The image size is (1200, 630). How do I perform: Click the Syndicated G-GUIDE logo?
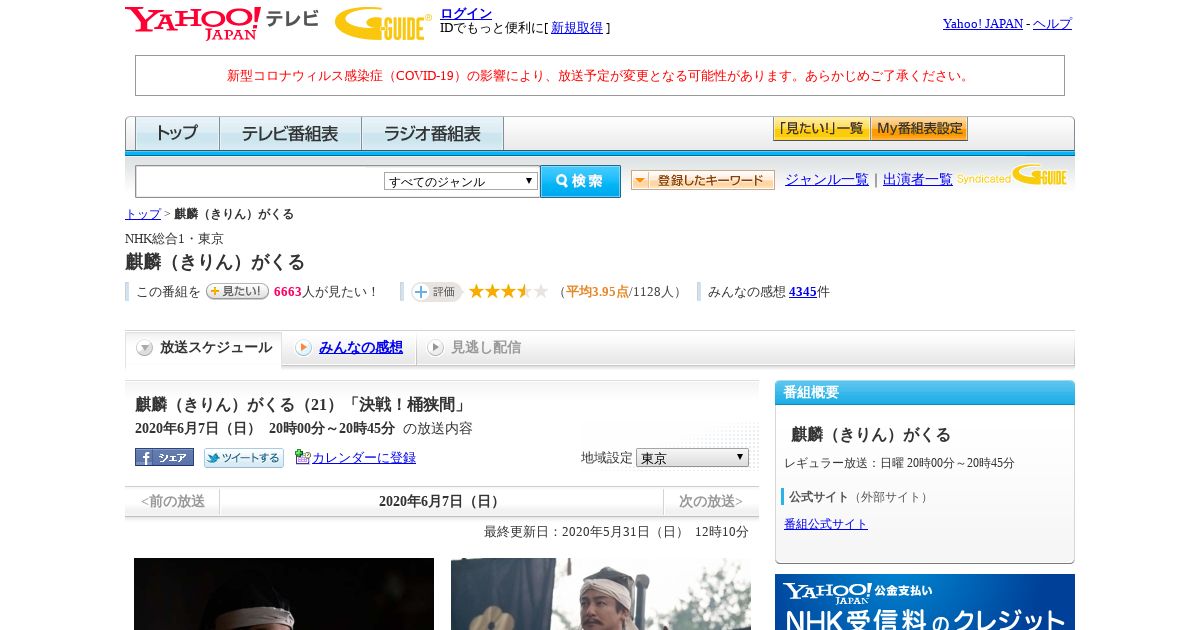point(1012,176)
